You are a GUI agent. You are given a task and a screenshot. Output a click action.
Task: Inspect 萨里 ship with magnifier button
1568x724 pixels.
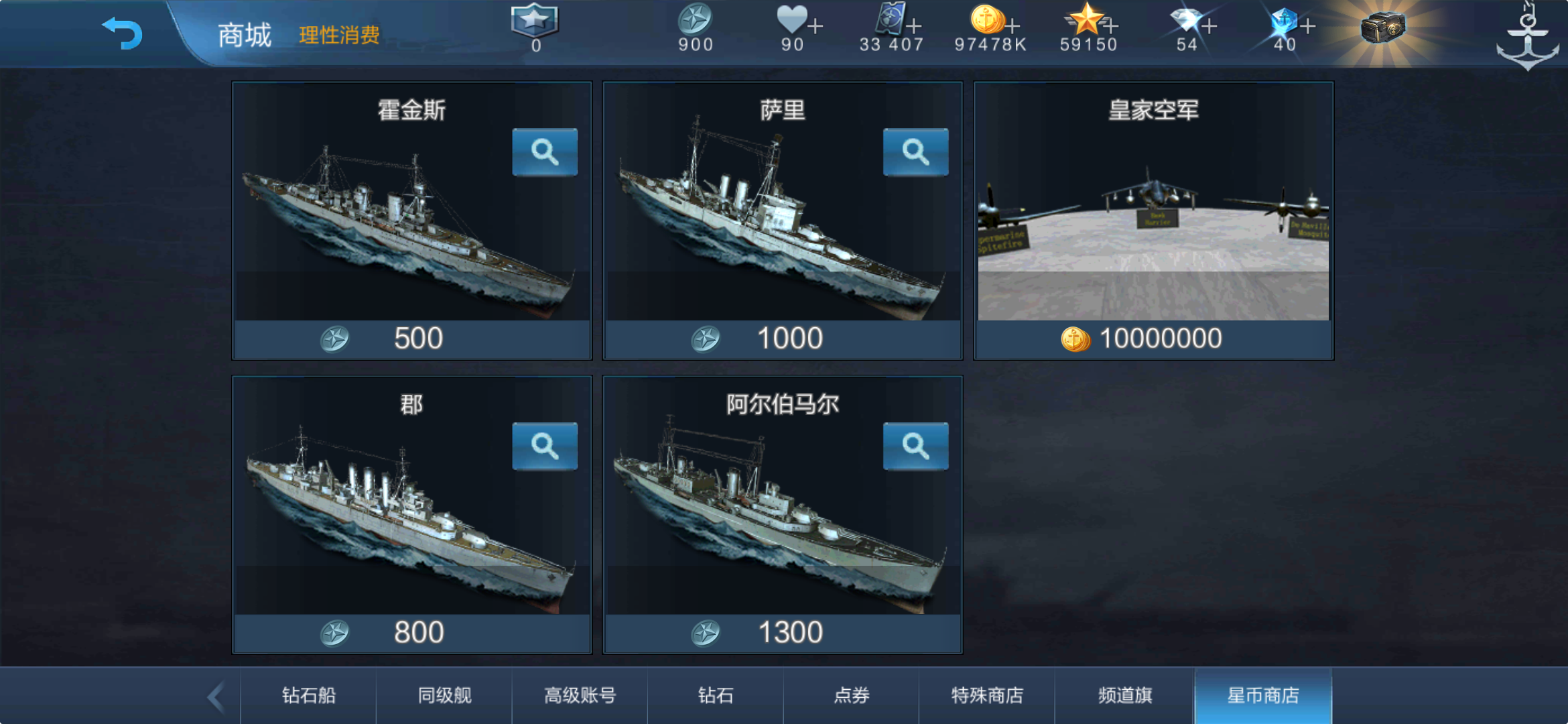915,152
